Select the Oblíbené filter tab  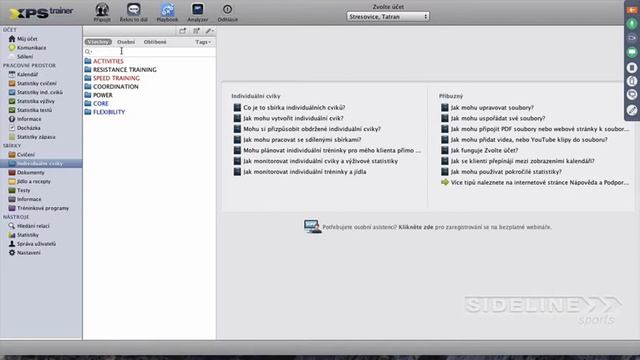pos(155,42)
